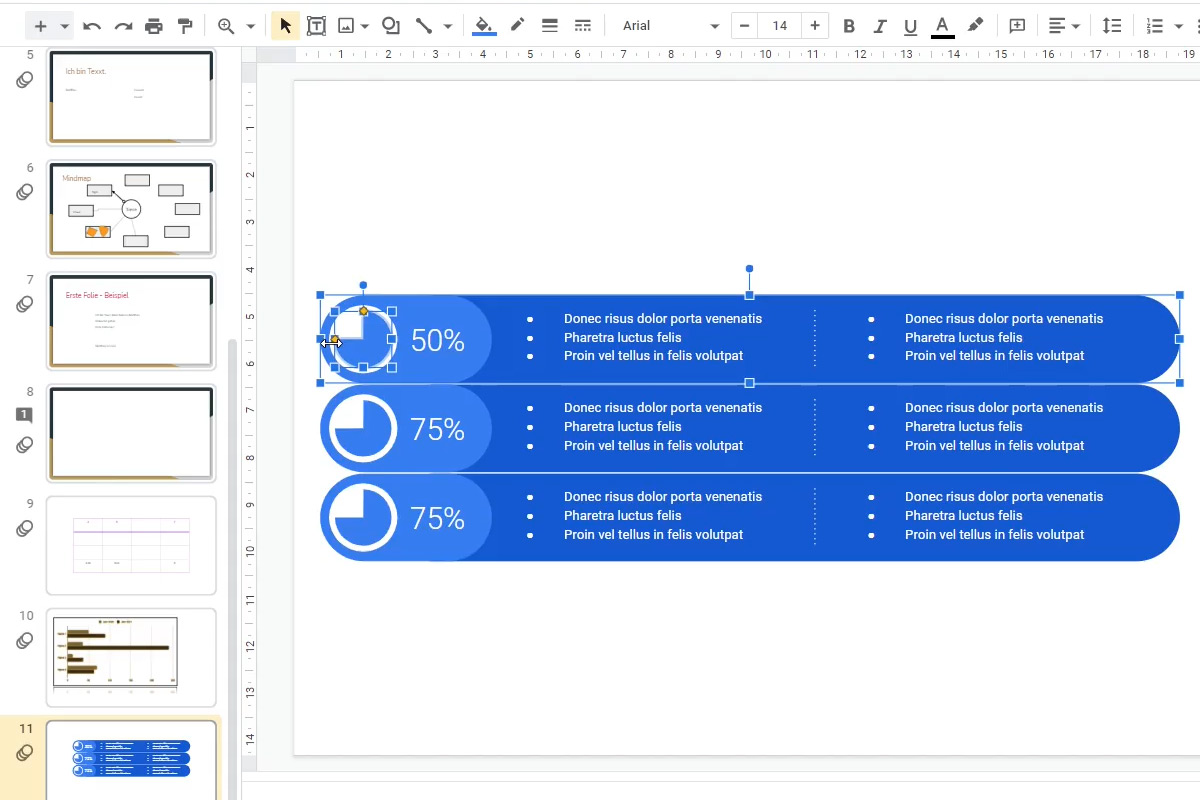This screenshot has width=1200, height=800.
Task: Toggle Underline formatting
Action: [x=910, y=26]
